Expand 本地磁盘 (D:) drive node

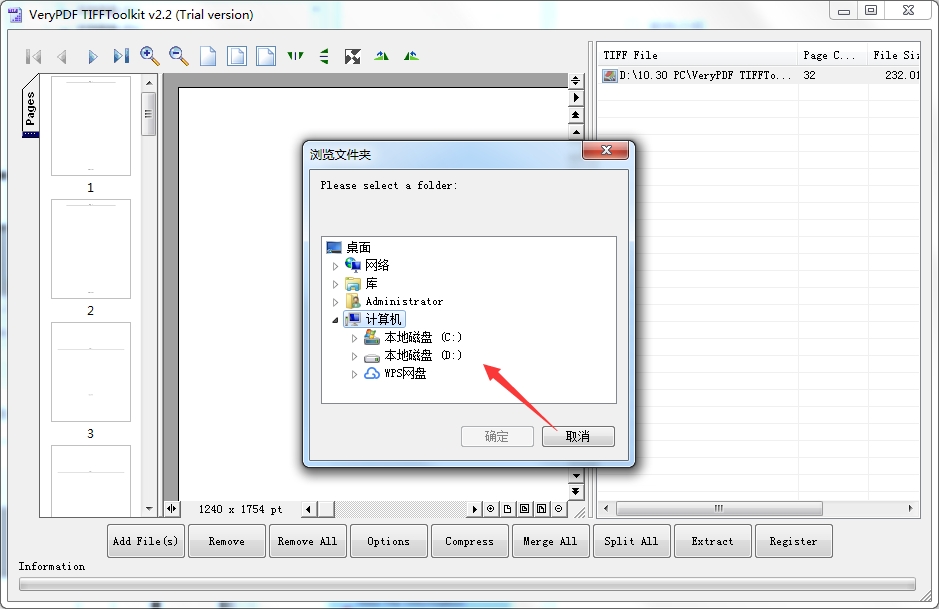[355, 356]
